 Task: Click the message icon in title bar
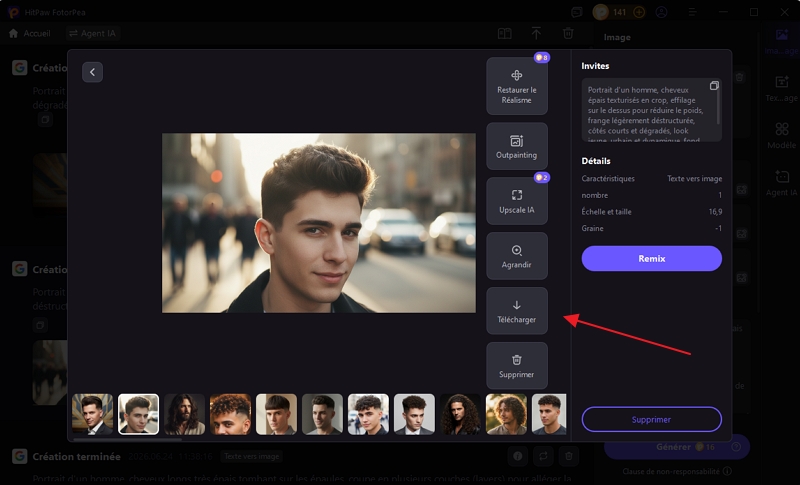coord(577,12)
